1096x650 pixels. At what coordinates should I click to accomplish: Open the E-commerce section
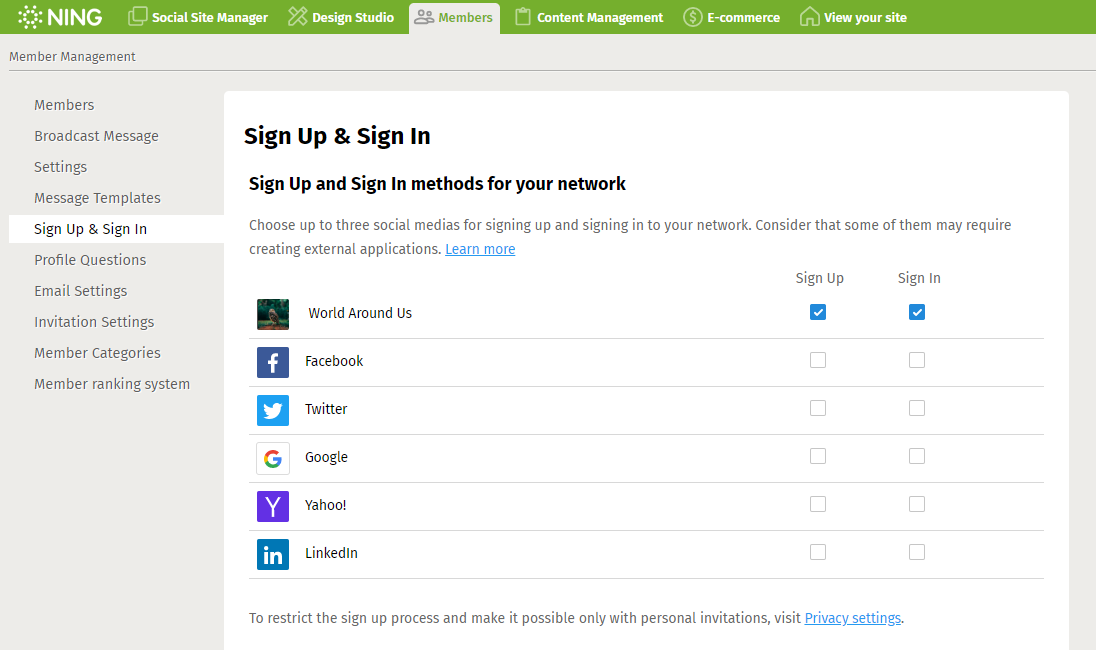(732, 17)
